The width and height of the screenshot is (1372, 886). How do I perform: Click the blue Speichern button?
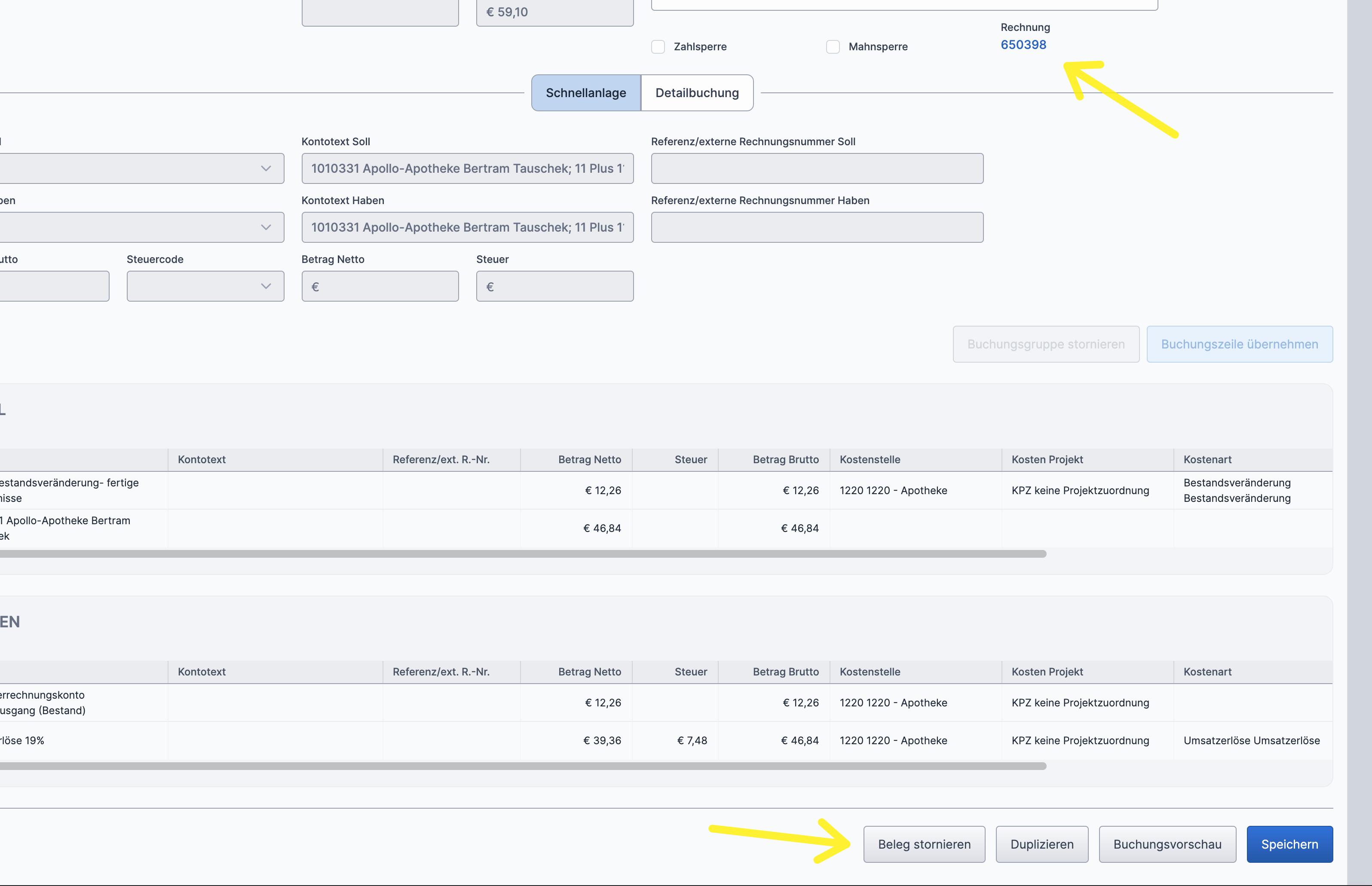pyautogui.click(x=1289, y=844)
